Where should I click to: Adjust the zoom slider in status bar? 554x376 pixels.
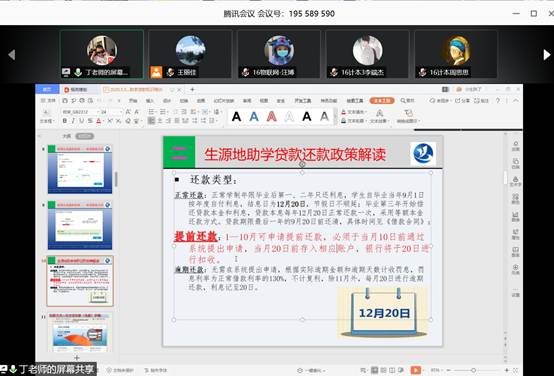(473, 370)
